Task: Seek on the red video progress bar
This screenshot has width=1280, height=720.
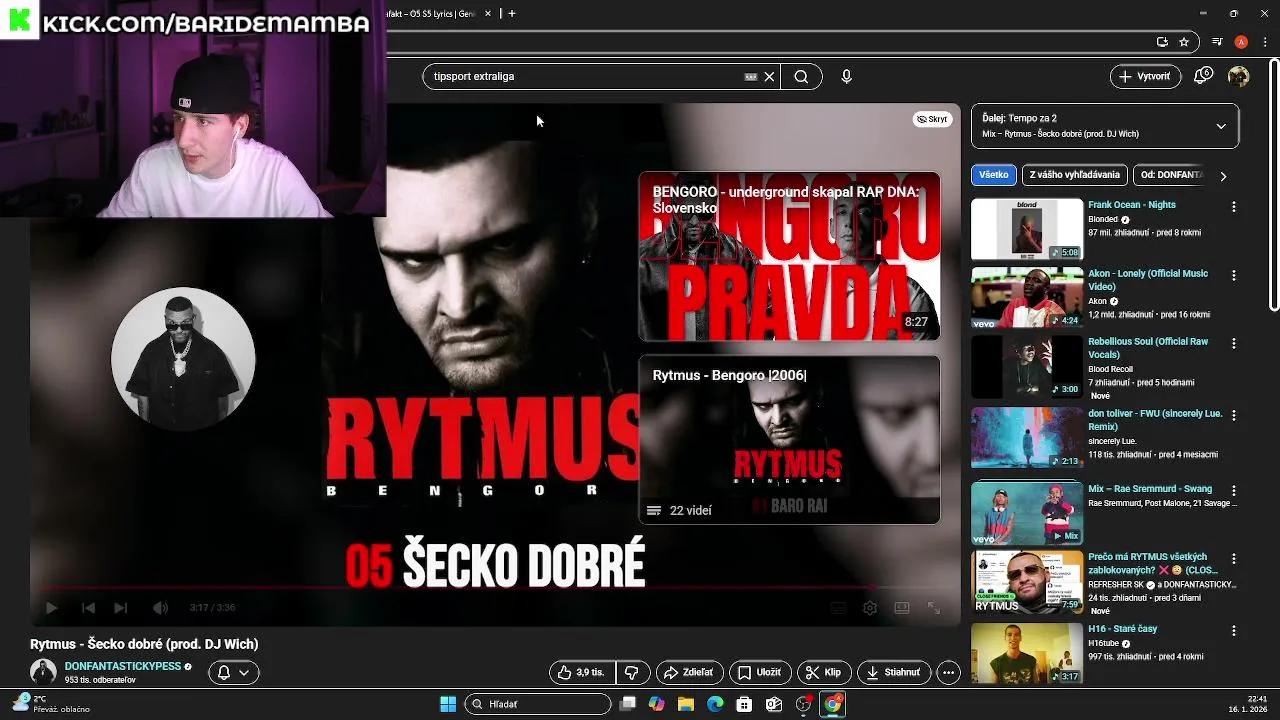Action: pyautogui.click(x=495, y=588)
